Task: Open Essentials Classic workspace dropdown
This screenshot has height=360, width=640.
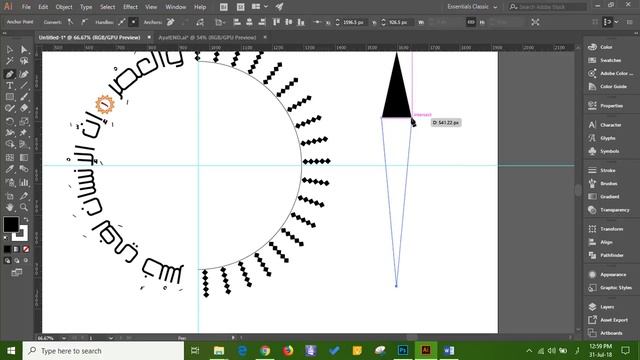Action: 472,7
